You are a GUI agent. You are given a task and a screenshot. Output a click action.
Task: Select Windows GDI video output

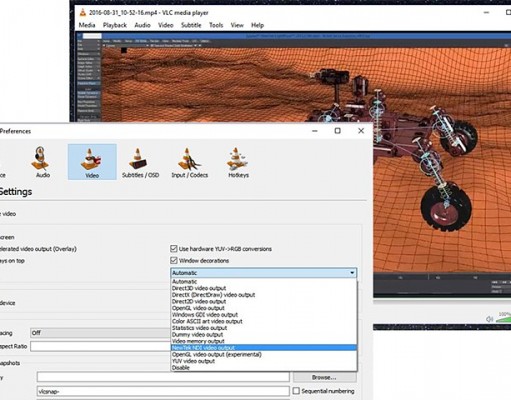(264, 315)
